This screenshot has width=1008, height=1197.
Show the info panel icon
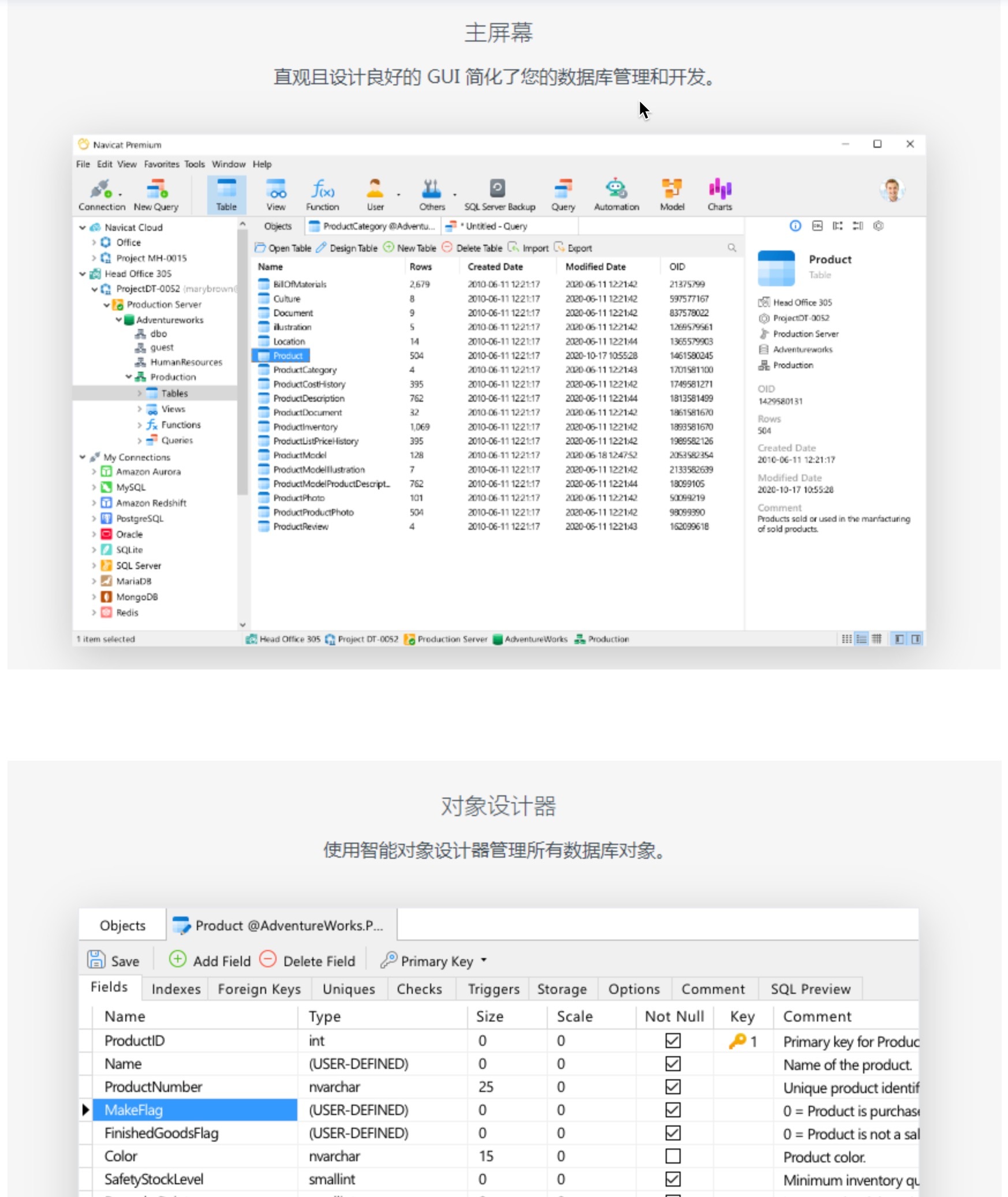tap(795, 226)
